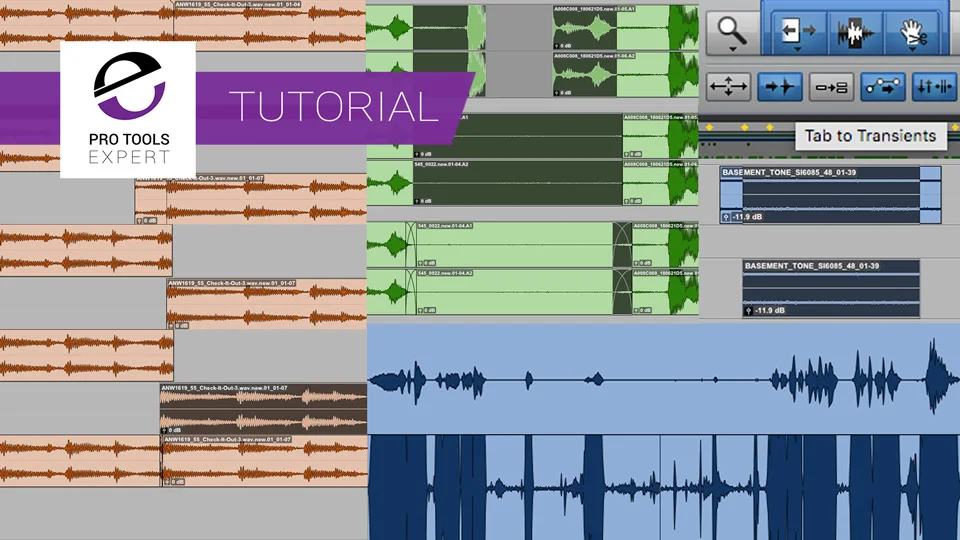960x540 pixels.
Task: Toggle the blue up-down arrows button
Action: [934, 86]
